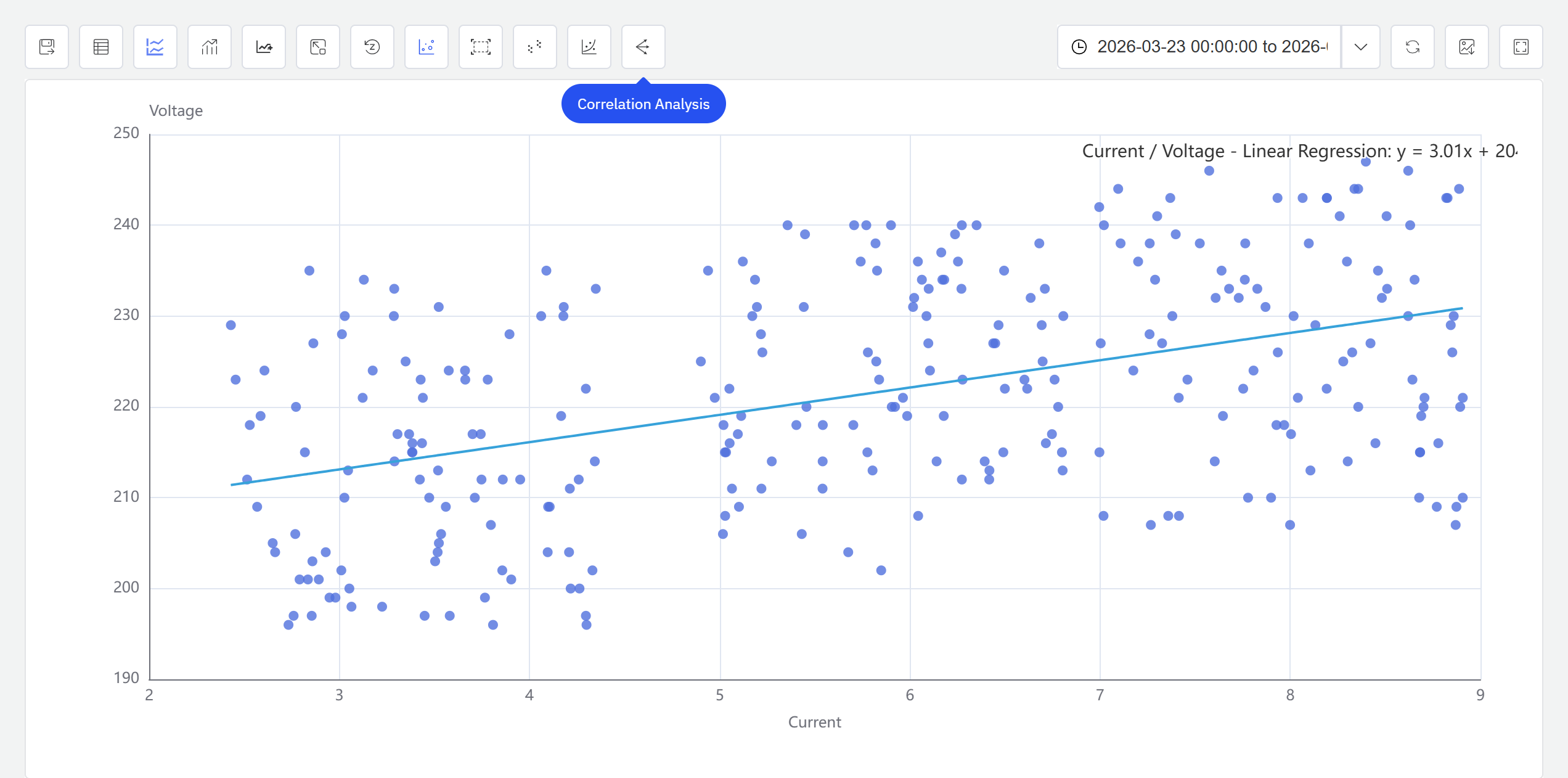Click the clock icon in the date field
1568x778 pixels.
click(1079, 47)
